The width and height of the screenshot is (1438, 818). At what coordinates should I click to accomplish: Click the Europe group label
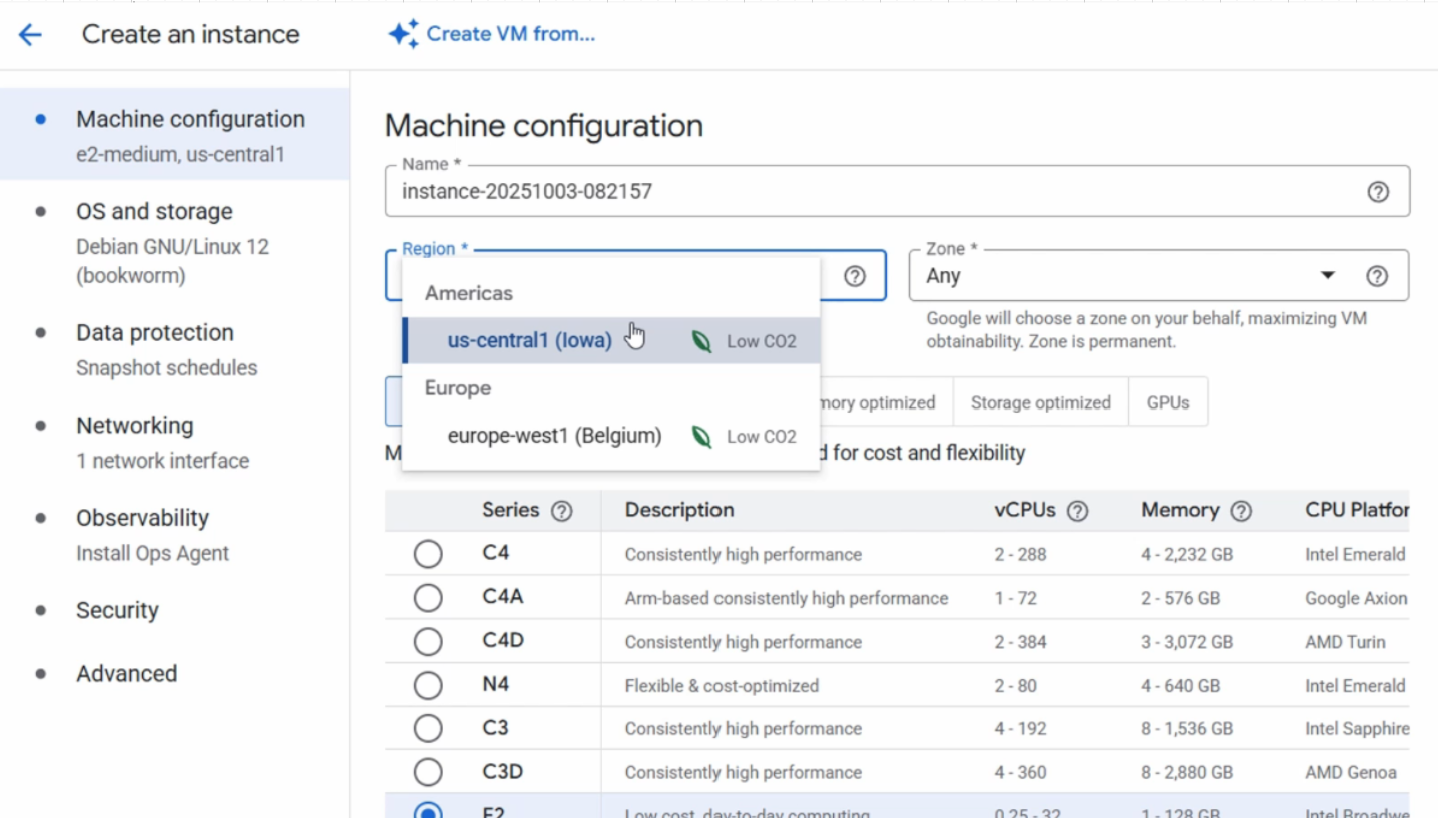[458, 388]
